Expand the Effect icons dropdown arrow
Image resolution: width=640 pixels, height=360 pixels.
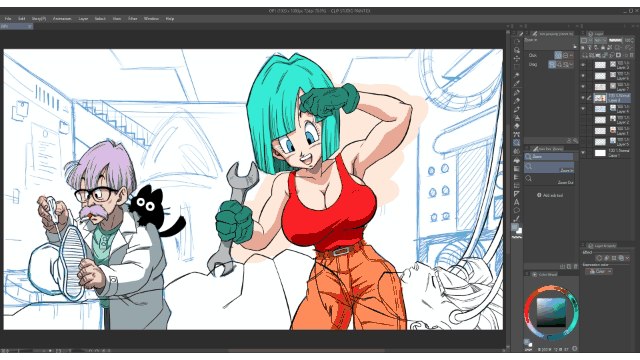(627, 258)
